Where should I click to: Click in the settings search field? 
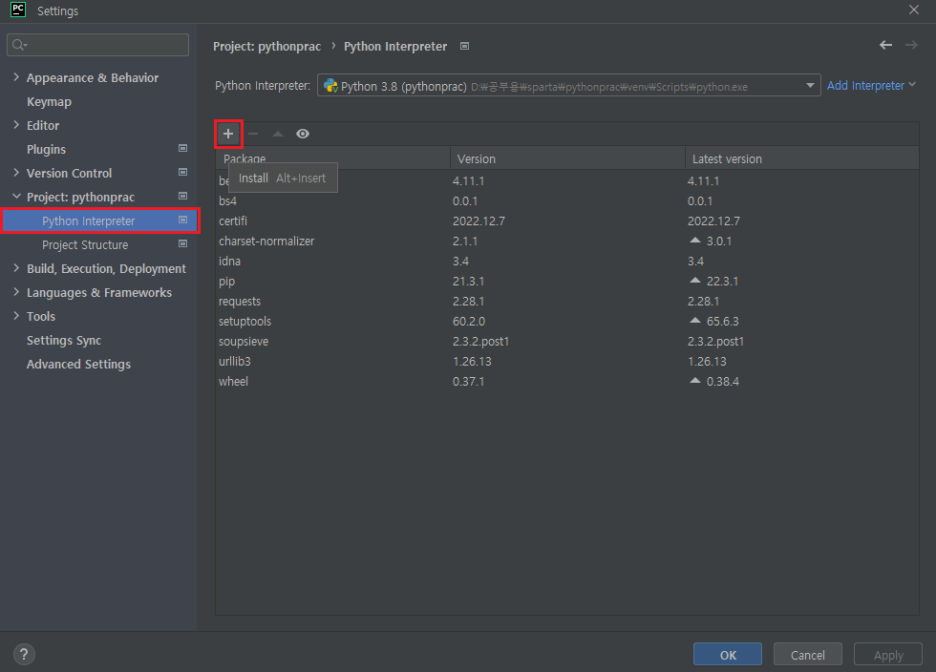98,45
